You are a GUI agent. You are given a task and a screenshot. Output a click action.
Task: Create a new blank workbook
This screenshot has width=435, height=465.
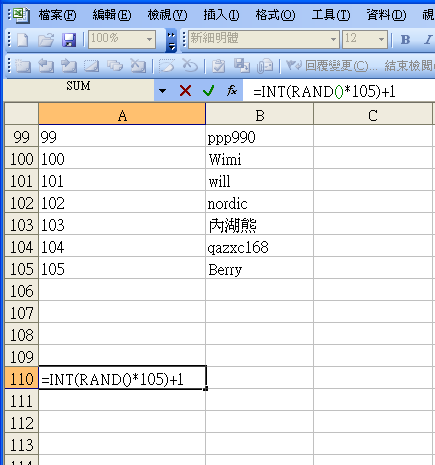click(23, 40)
